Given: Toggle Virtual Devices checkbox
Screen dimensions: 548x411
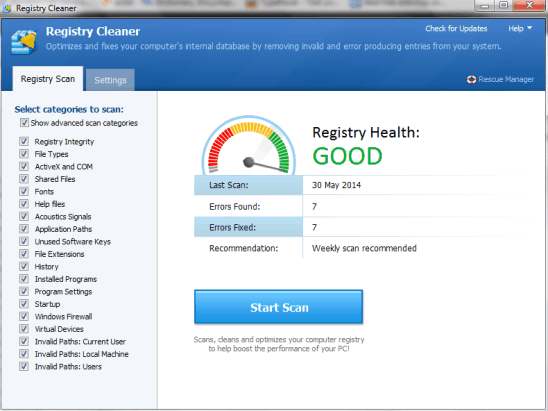Looking at the screenshot, I should [24, 329].
